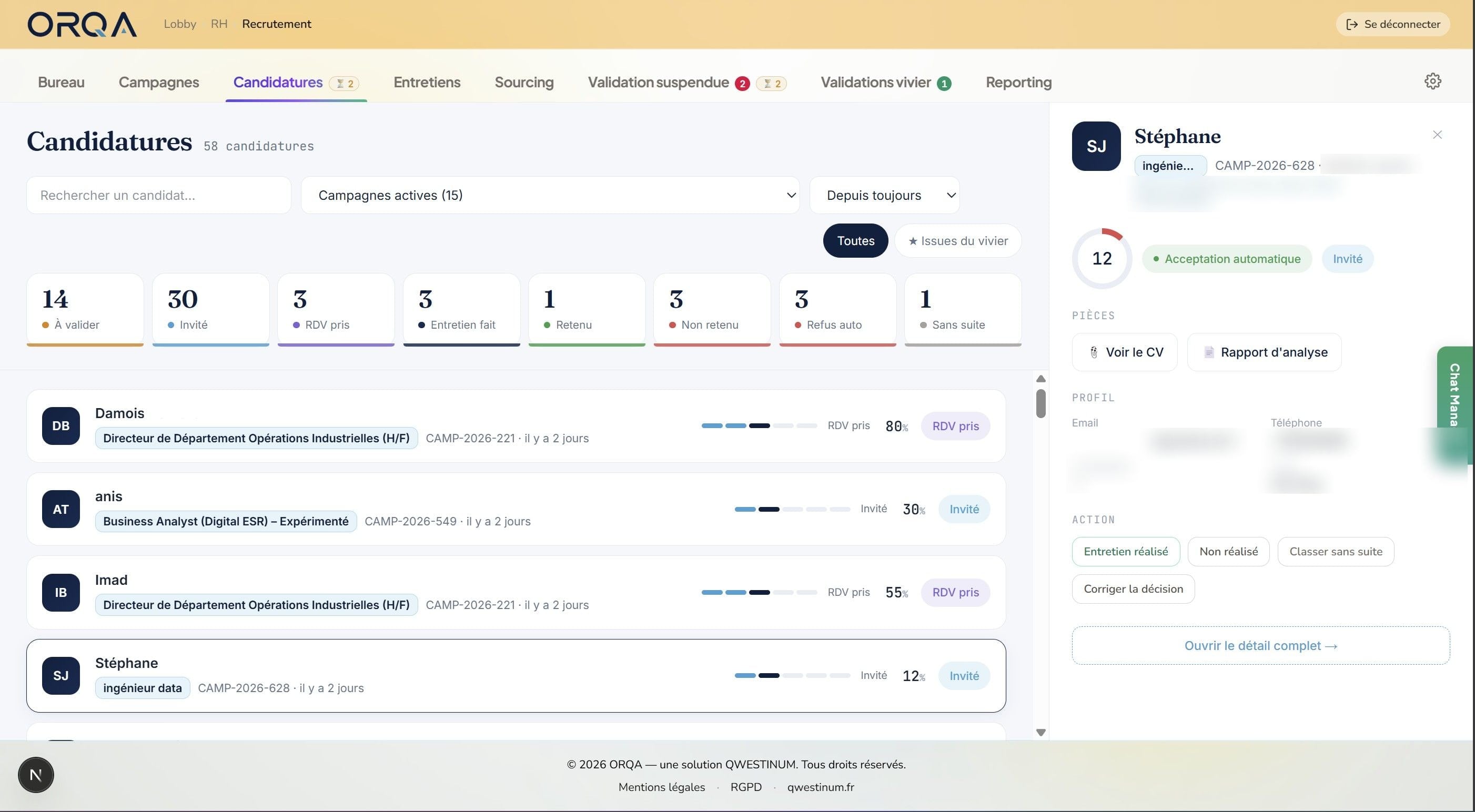
Task: Click the progress bar on anis row
Action: coord(792,509)
